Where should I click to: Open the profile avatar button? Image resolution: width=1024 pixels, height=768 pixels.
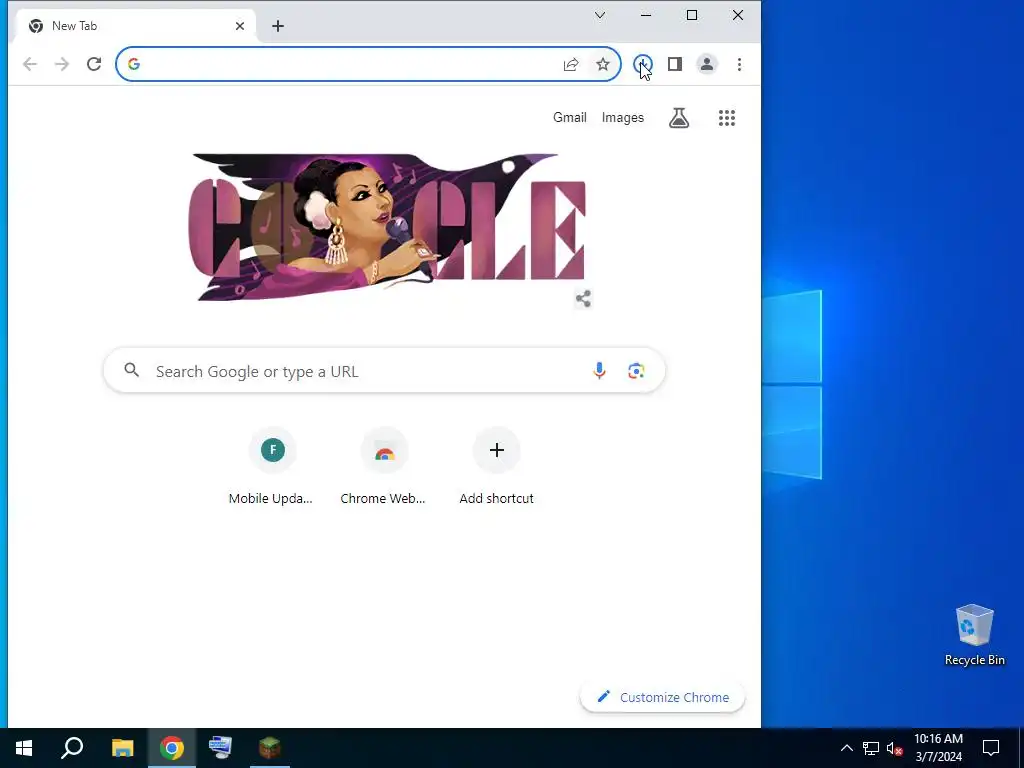[x=707, y=64]
